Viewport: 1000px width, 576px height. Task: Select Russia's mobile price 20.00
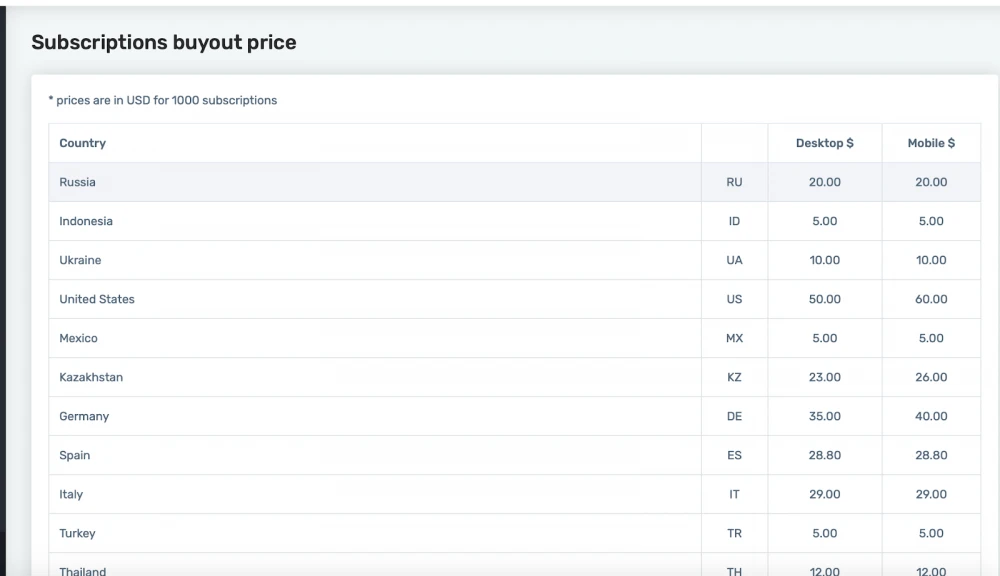point(931,182)
